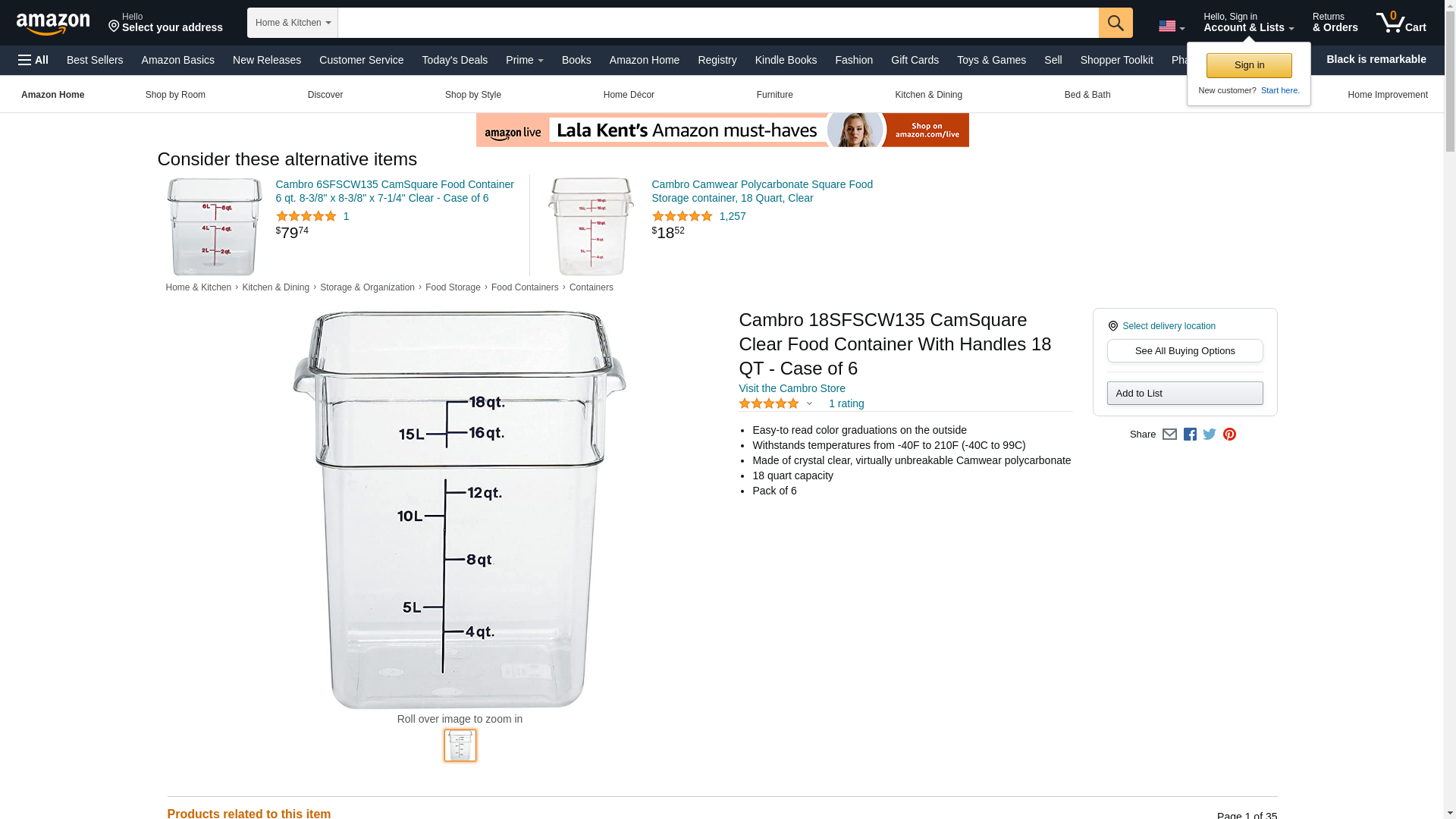Click the search magnifier button
The height and width of the screenshot is (819, 1456).
1115,23
